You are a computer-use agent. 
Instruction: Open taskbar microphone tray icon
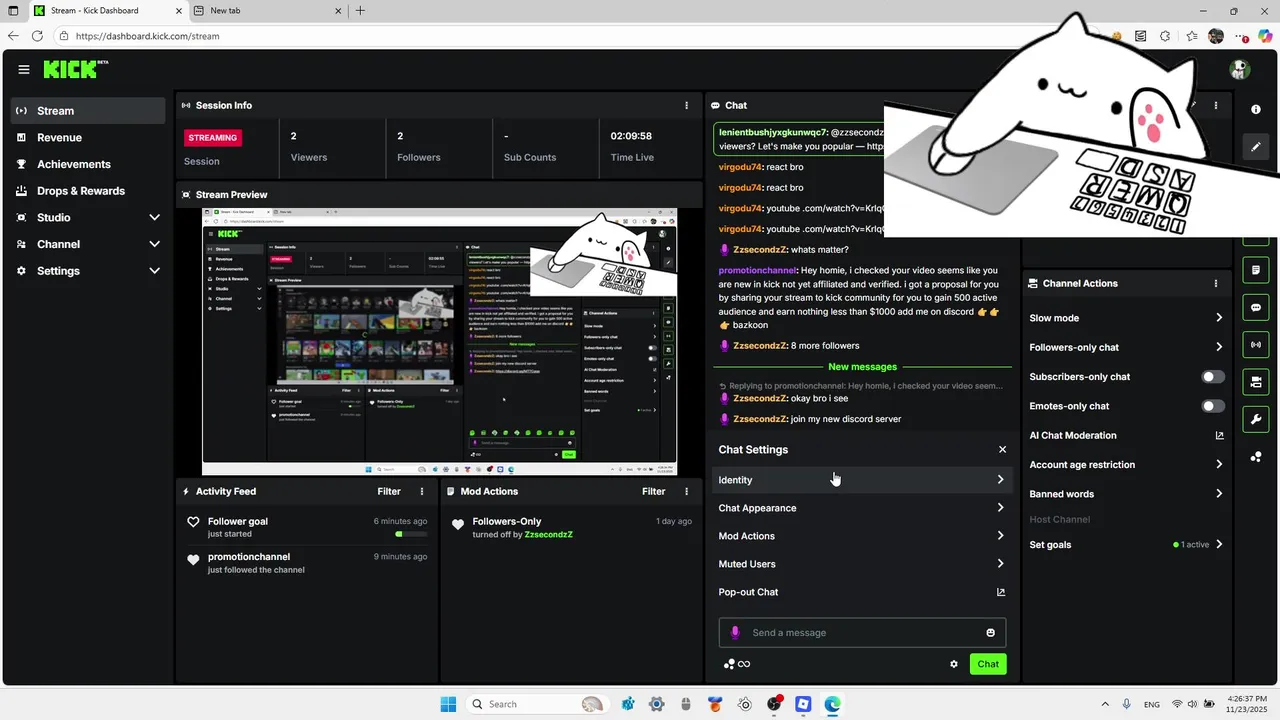coord(1127,704)
